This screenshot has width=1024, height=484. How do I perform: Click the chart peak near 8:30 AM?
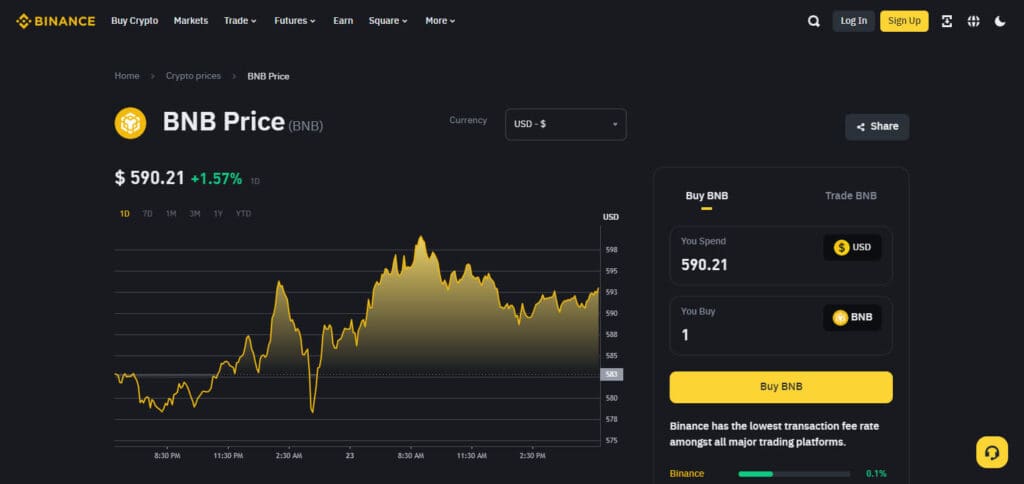click(421, 238)
